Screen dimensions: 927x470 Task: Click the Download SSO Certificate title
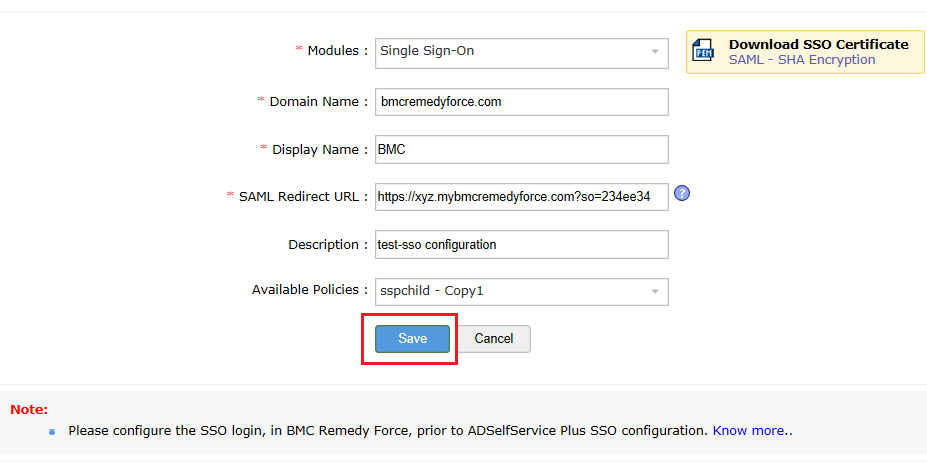coord(818,44)
